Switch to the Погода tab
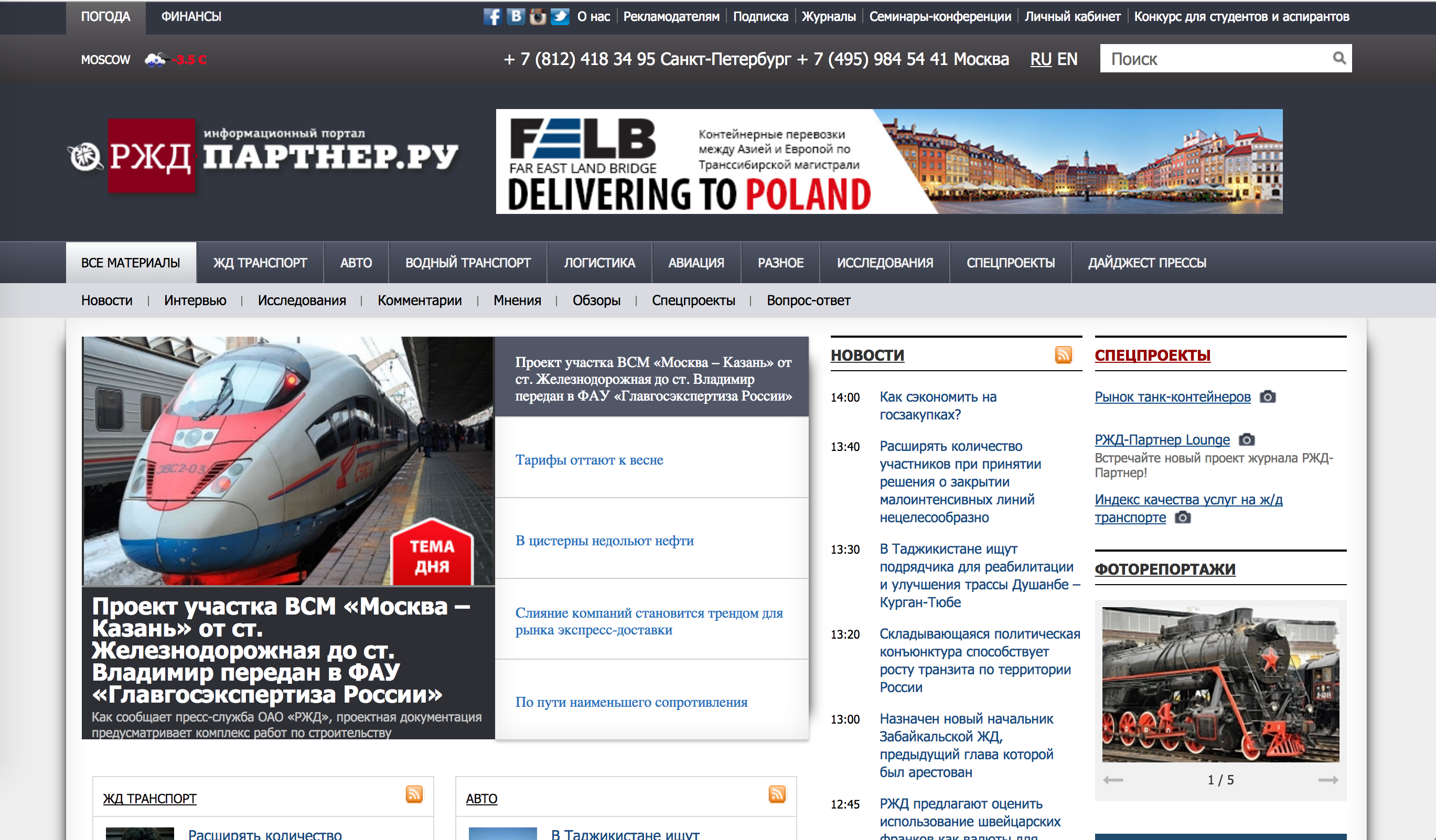The image size is (1436, 840). click(105, 17)
